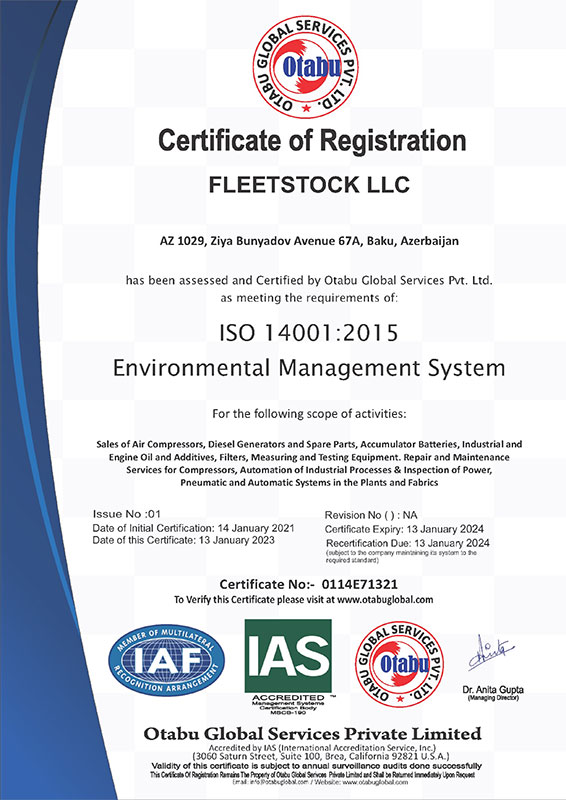Viewport: 566px width, 800px height.
Task: Select the company name FLEETSTOCK LLC
Action: pyautogui.click(x=309, y=185)
